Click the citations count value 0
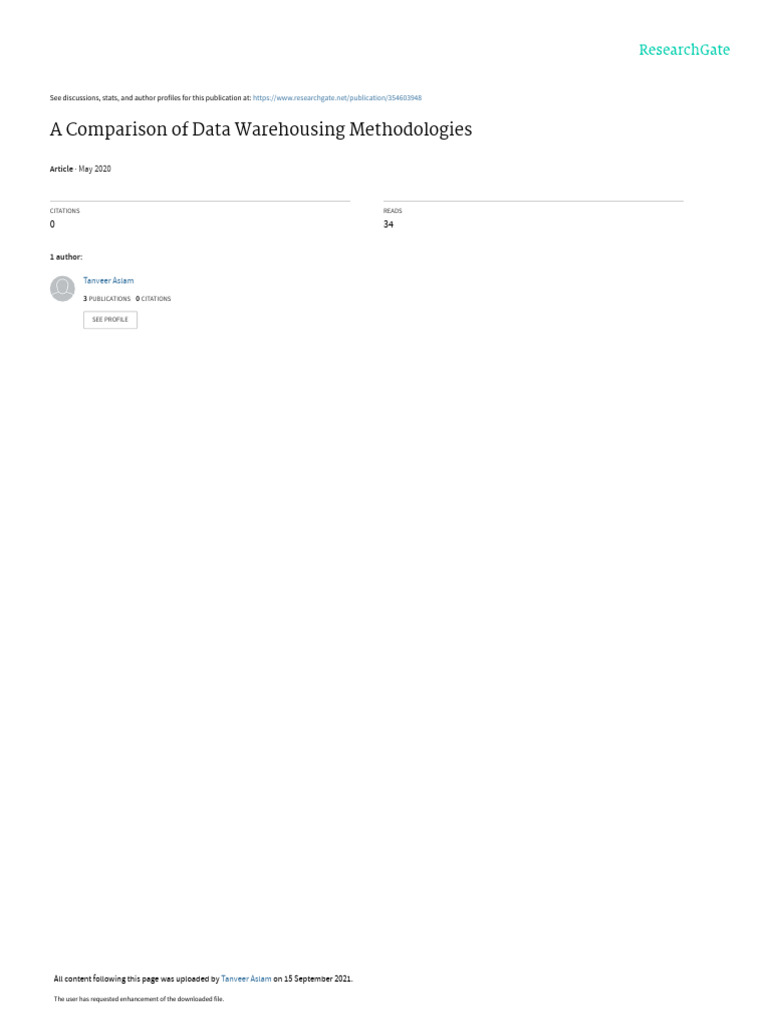 (52, 225)
